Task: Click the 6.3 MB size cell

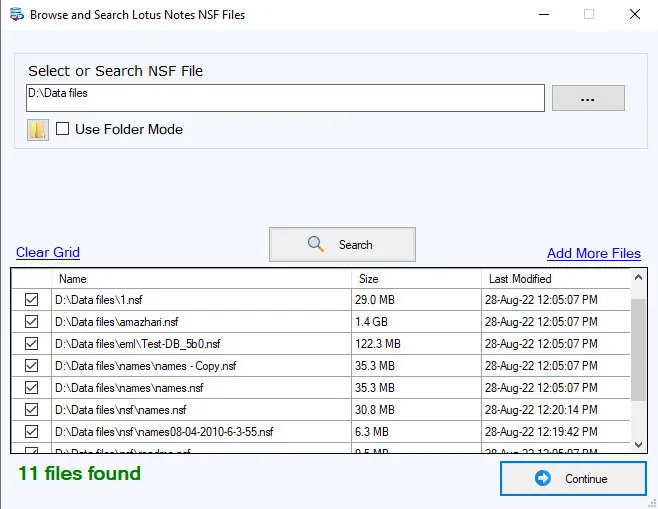Action: point(416,431)
